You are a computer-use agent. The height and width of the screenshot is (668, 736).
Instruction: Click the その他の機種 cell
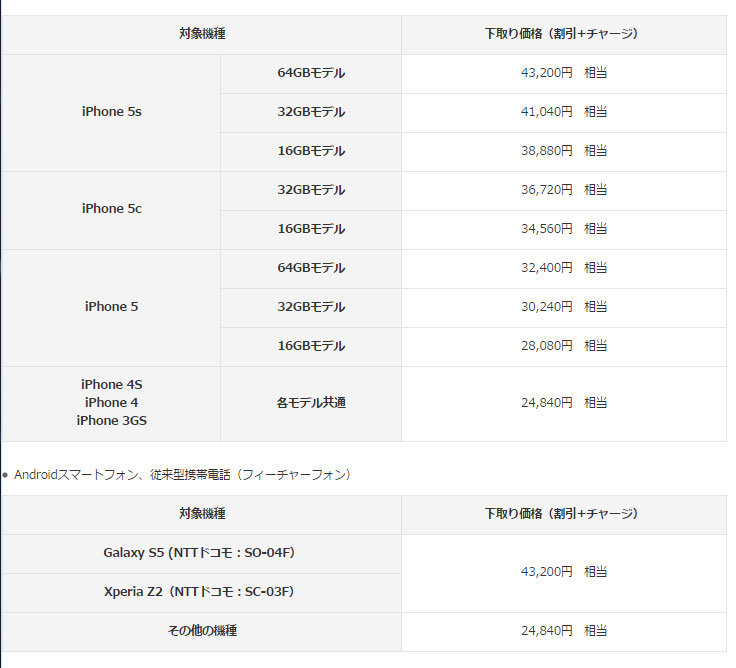(200, 631)
